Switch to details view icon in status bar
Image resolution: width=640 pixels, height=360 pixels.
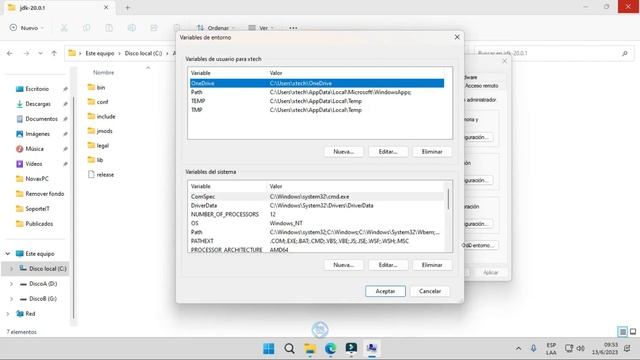622,331
